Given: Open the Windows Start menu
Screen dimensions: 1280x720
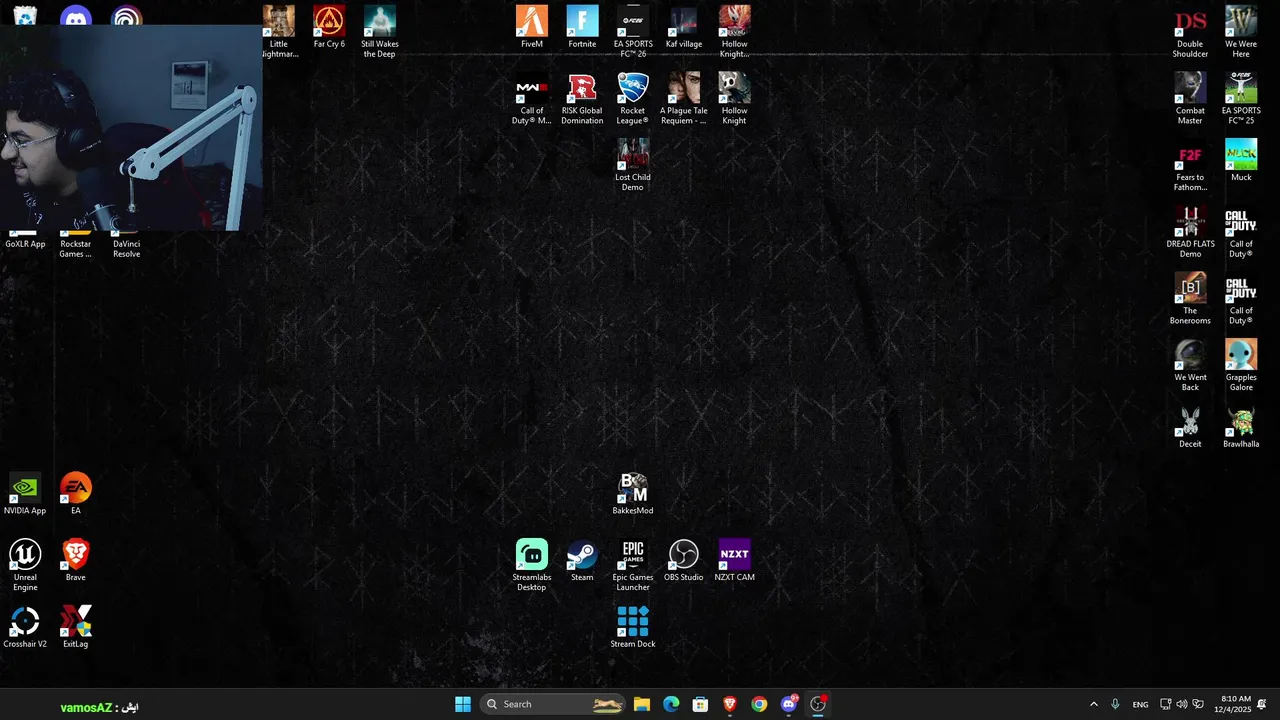Looking at the screenshot, I should click(x=463, y=704).
